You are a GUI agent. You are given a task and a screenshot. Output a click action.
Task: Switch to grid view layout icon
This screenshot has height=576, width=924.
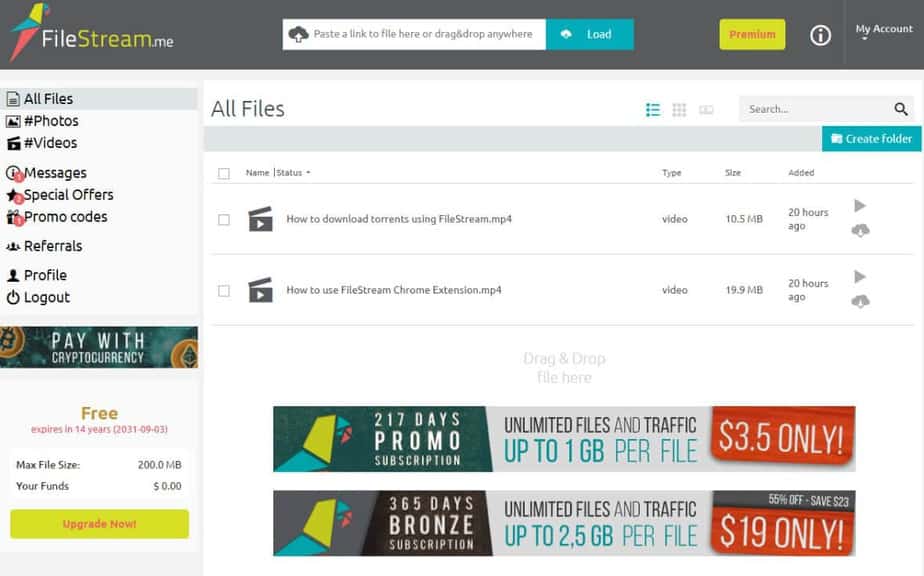click(679, 110)
